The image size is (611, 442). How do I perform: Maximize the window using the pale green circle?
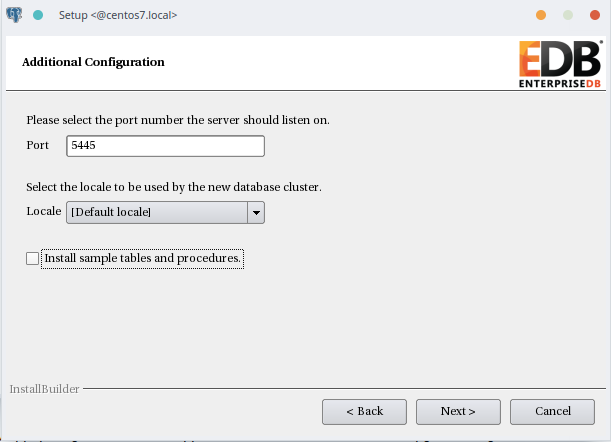pos(568,15)
